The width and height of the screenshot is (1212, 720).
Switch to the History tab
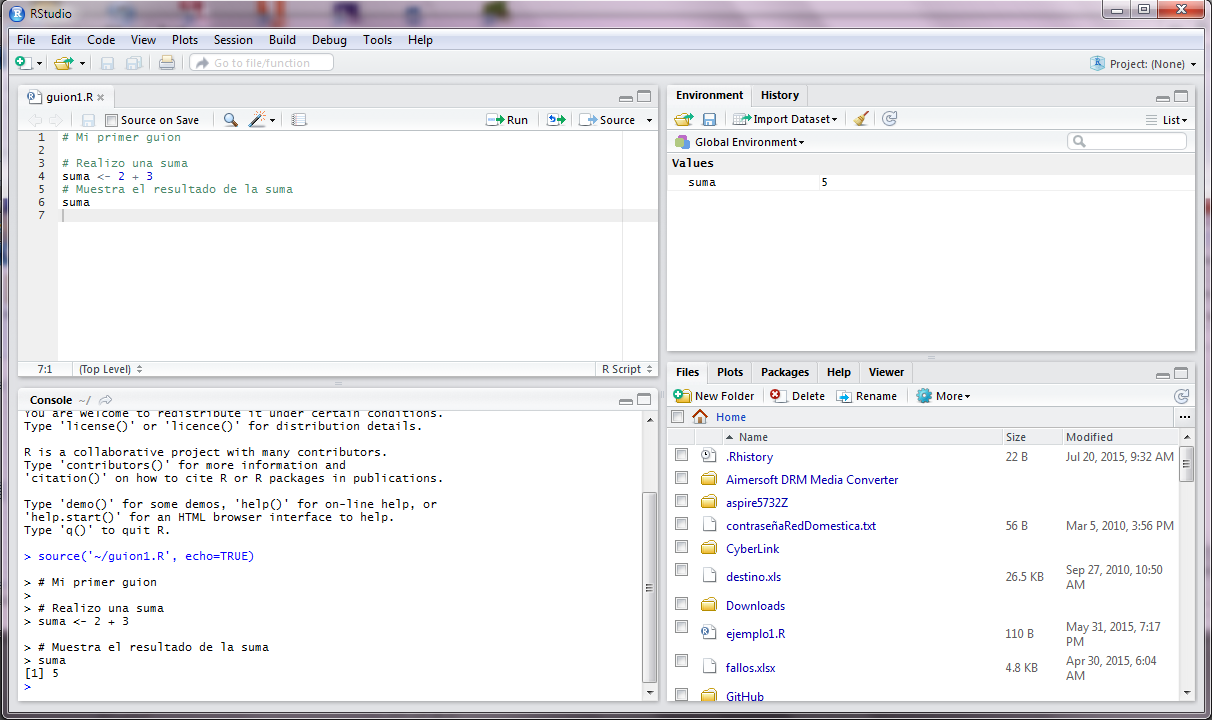pos(780,96)
